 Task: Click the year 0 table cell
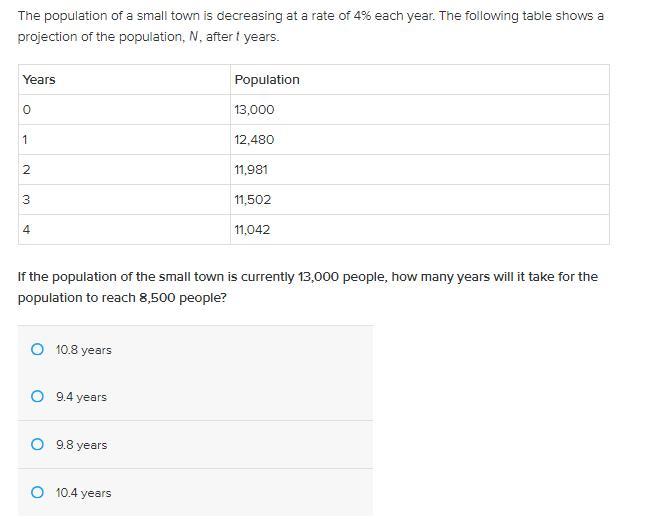pos(124,110)
